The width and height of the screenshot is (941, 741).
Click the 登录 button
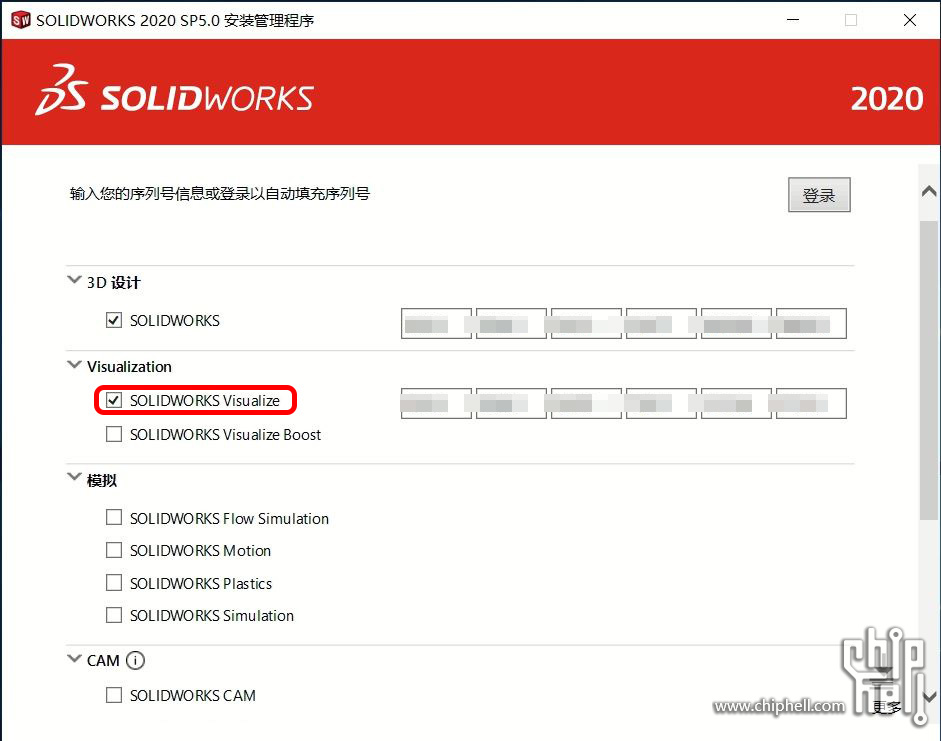click(819, 195)
